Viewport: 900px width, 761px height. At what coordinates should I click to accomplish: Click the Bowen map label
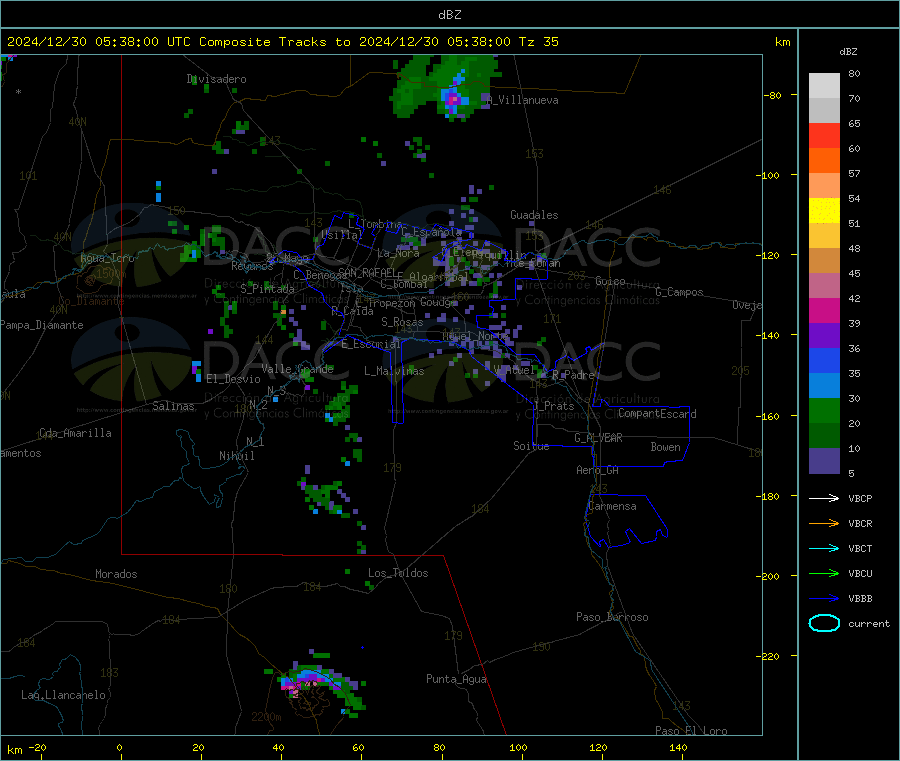(665, 447)
